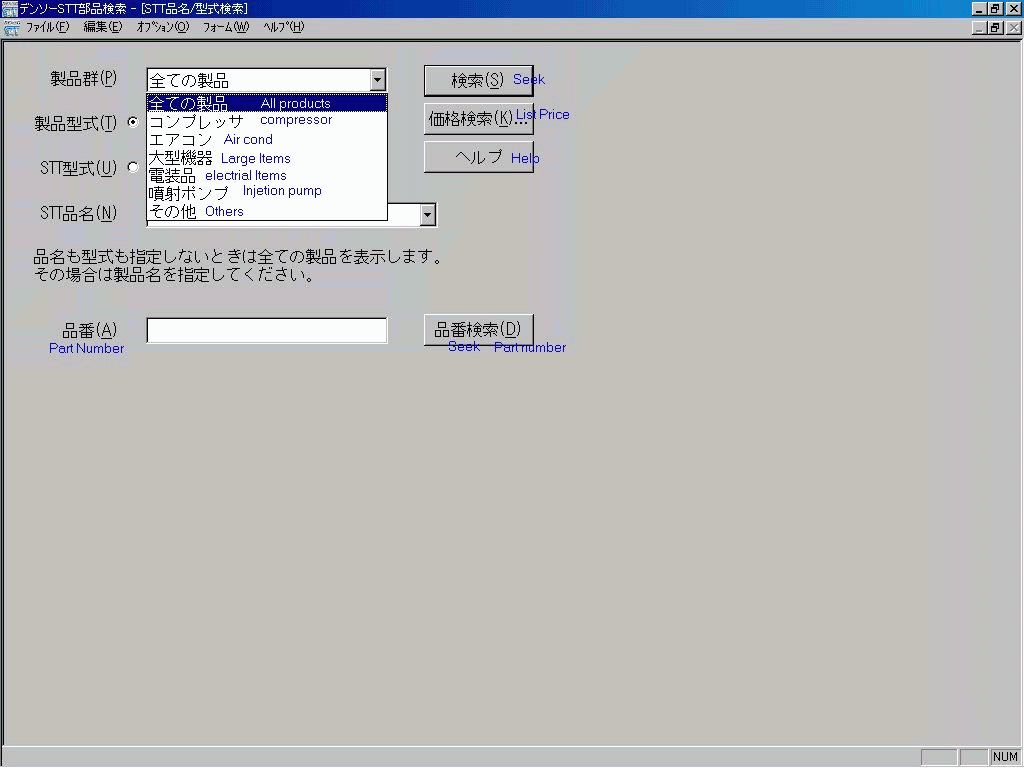Click the 品番検索 Part number search button
This screenshot has width=1024, height=768.
point(478,330)
